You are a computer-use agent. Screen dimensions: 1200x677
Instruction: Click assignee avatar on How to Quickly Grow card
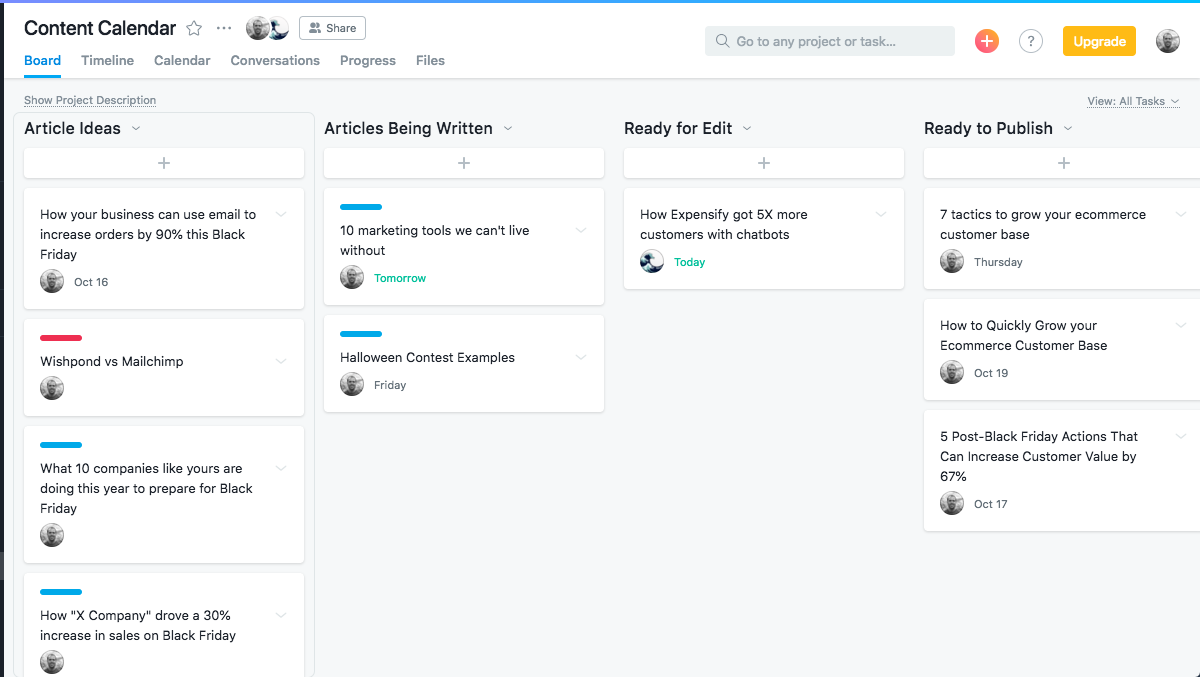pyautogui.click(x=952, y=372)
